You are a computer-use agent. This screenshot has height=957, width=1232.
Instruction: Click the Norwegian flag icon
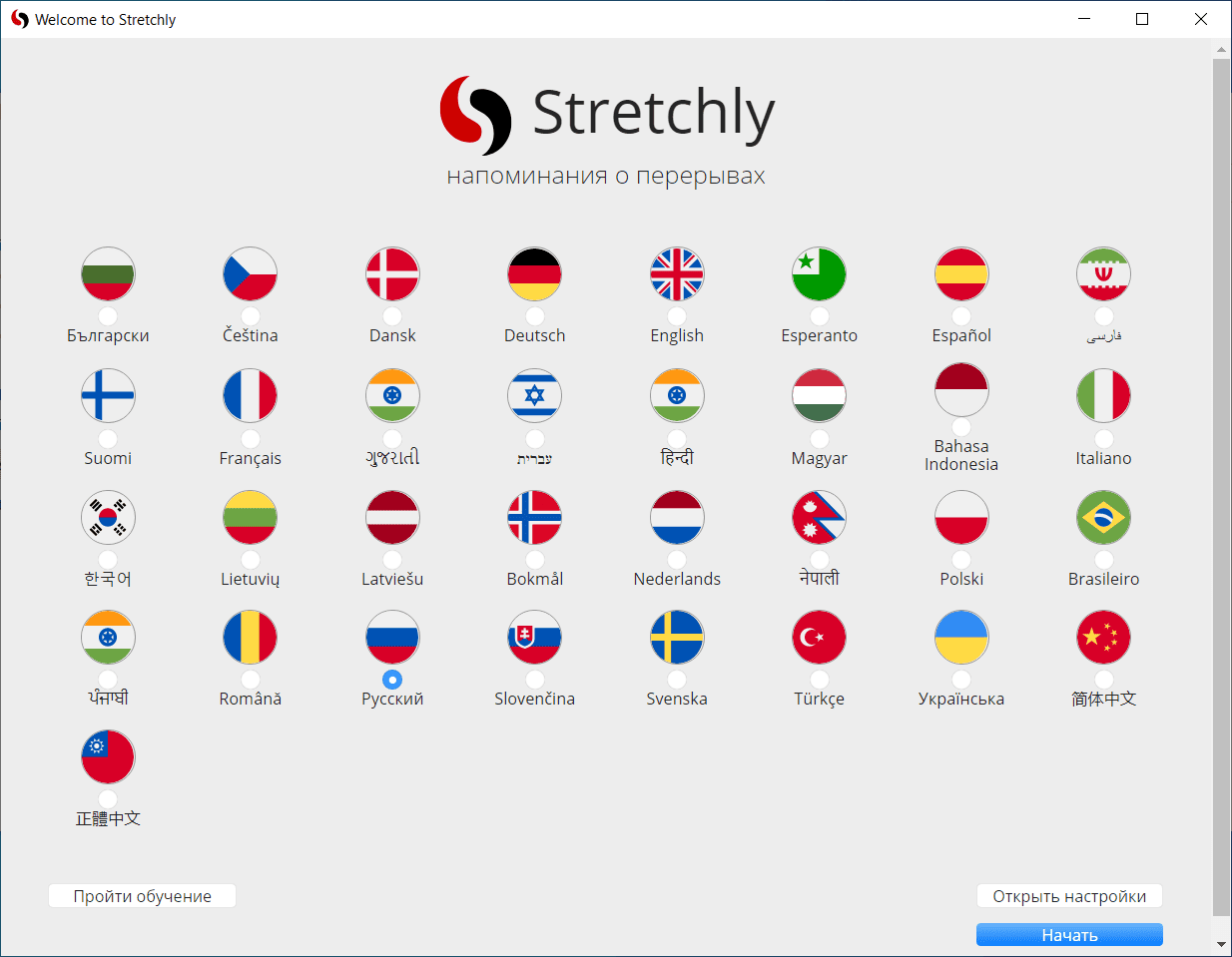pyautogui.click(x=535, y=517)
